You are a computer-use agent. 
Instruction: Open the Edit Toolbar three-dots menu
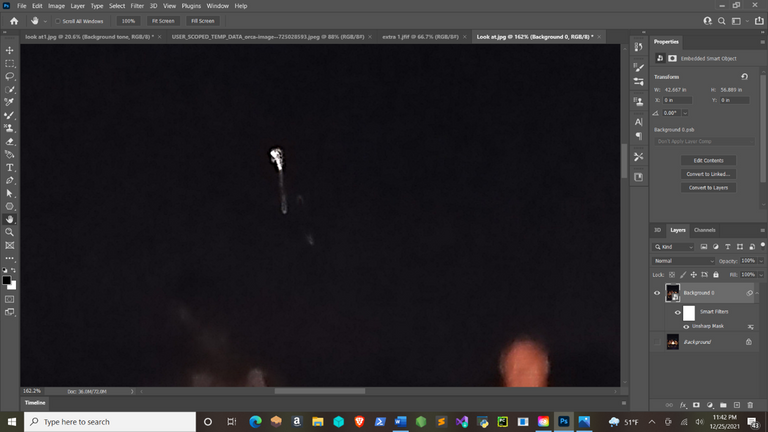pos(9,258)
